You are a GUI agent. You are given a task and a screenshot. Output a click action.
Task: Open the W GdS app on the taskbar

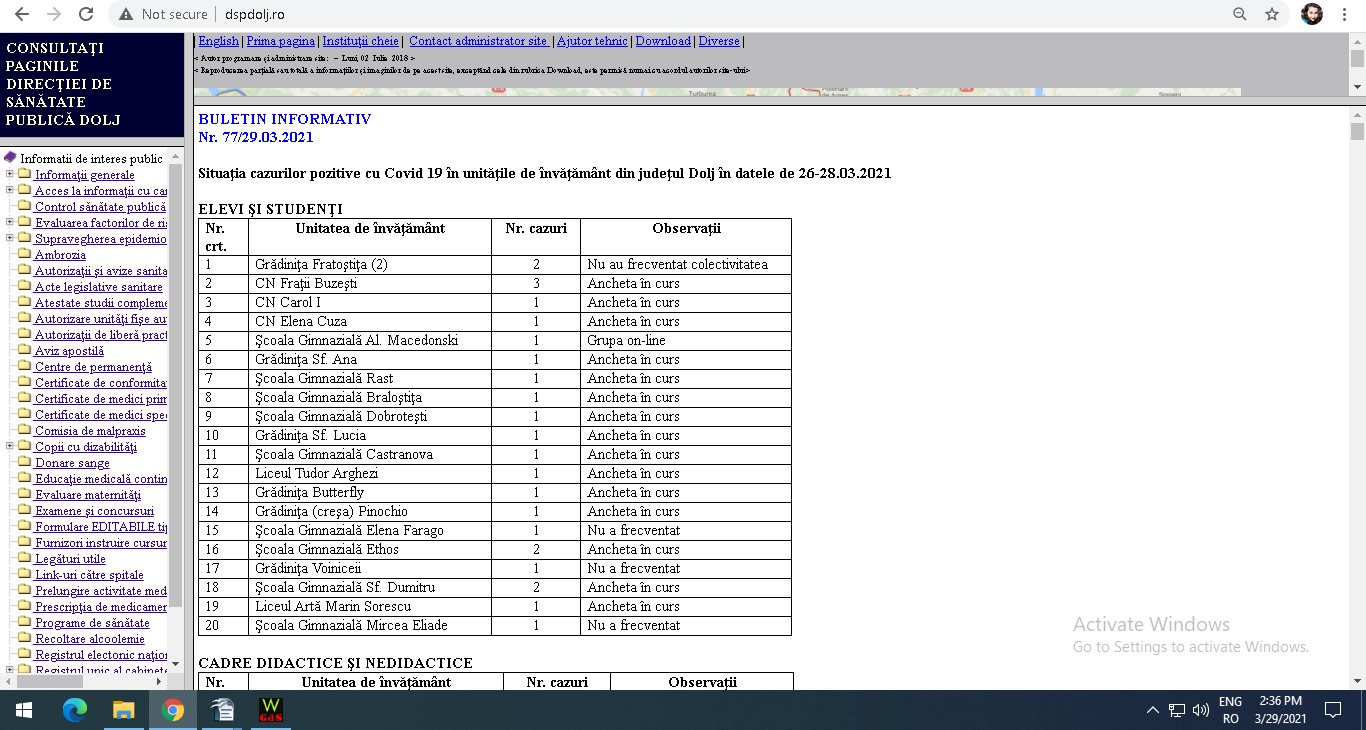click(270, 710)
